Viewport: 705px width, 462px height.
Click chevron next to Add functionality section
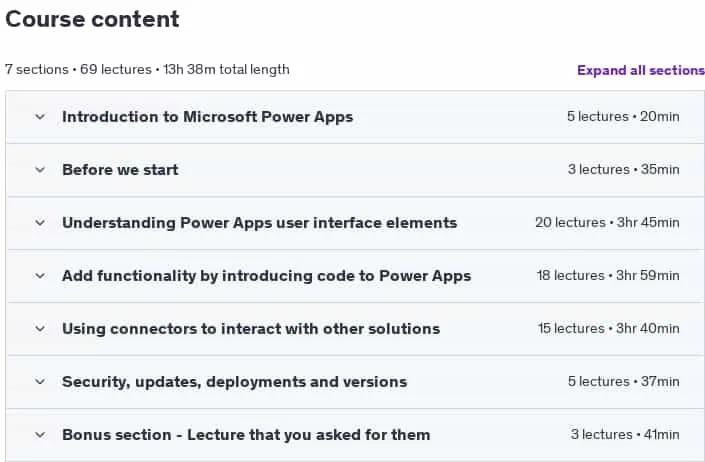(x=40, y=276)
